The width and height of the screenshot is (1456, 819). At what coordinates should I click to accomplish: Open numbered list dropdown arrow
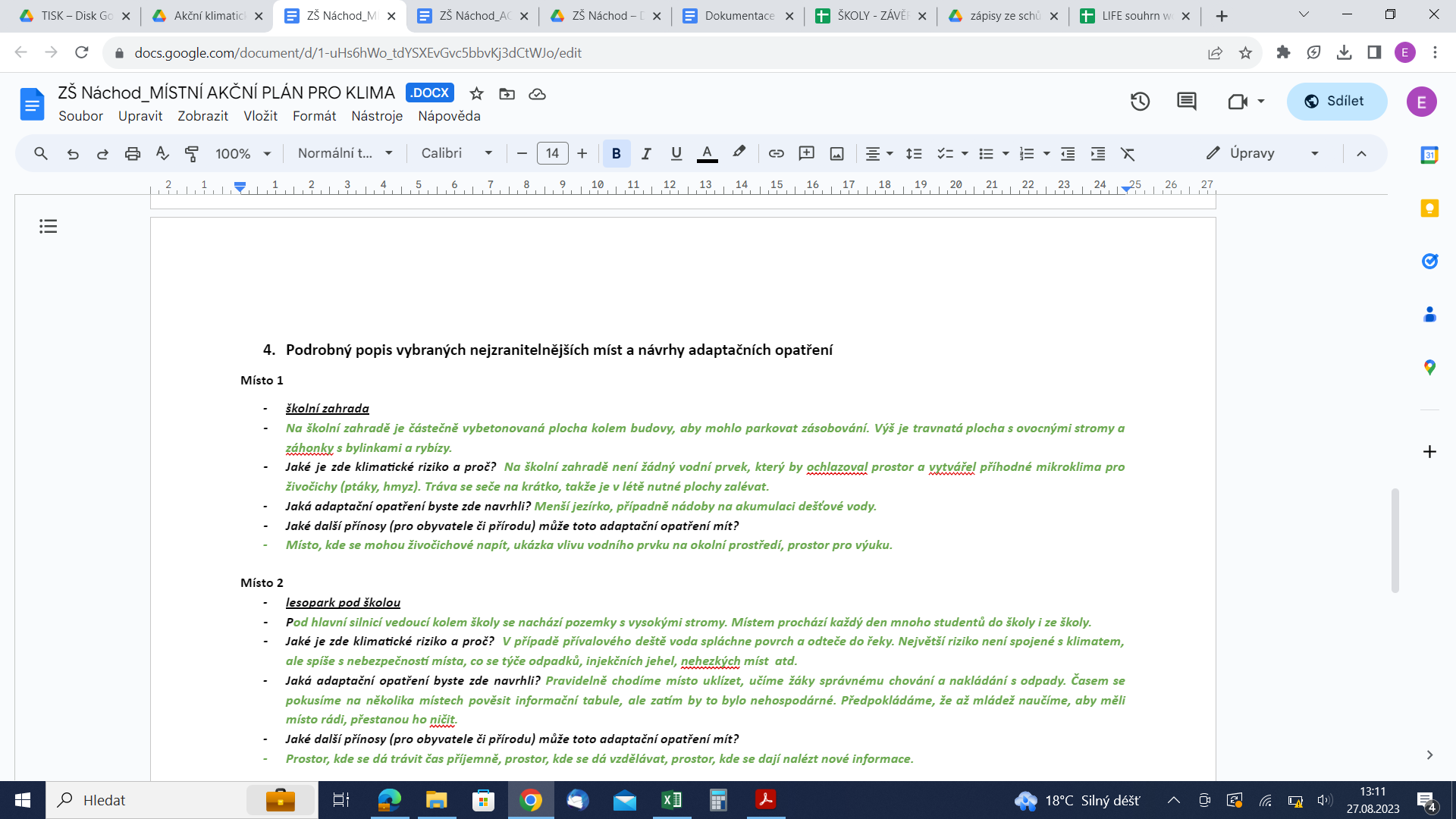tap(1046, 154)
